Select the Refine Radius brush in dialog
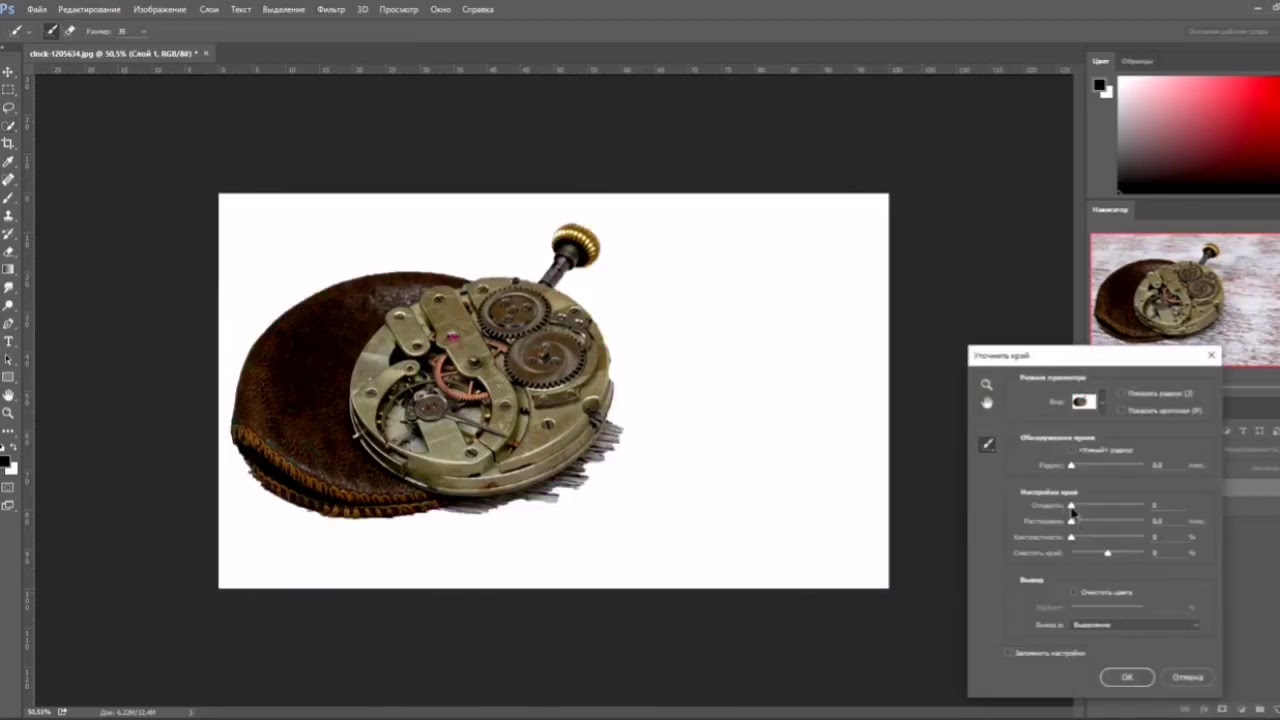 (x=987, y=445)
